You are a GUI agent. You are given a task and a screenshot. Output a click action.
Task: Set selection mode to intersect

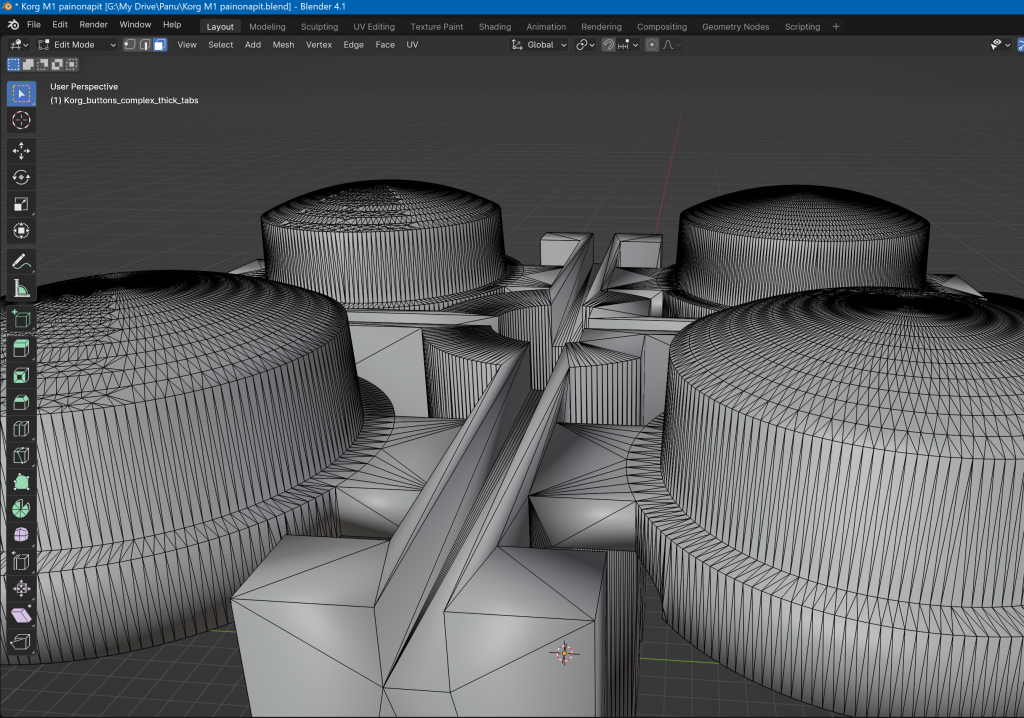(71, 64)
